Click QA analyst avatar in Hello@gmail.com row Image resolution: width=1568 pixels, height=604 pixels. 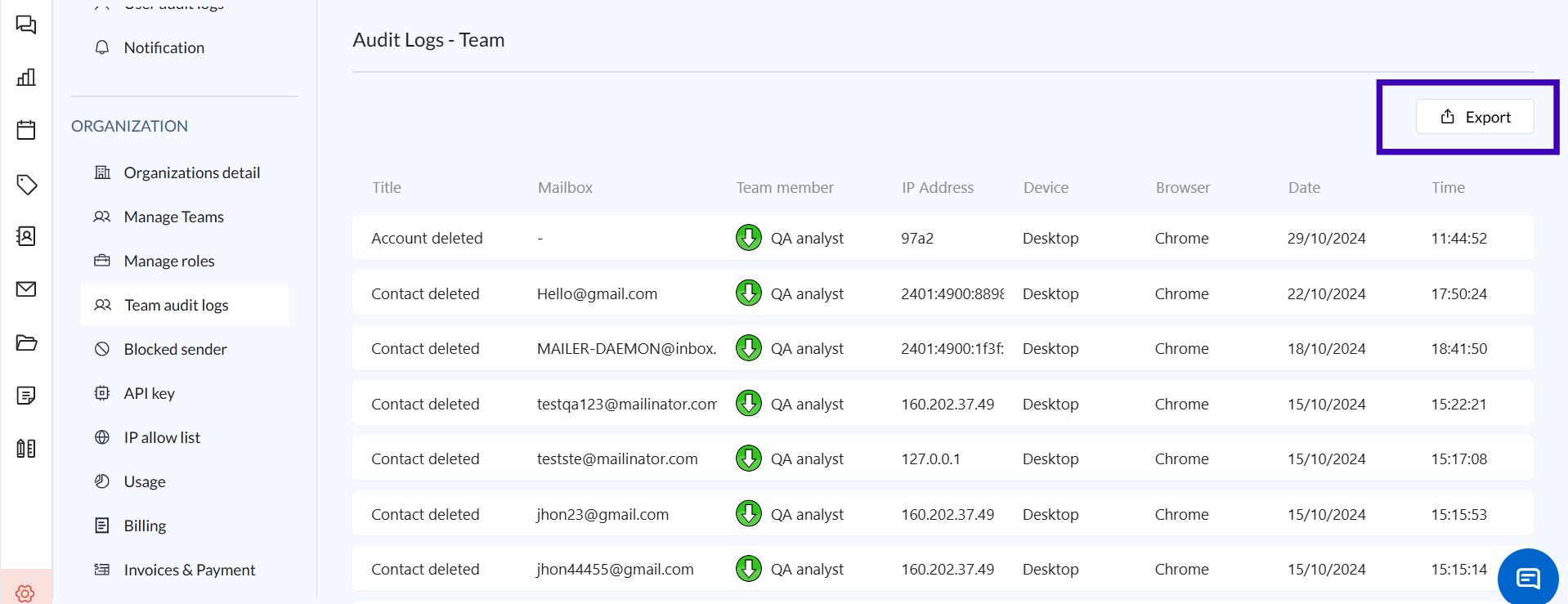748,293
